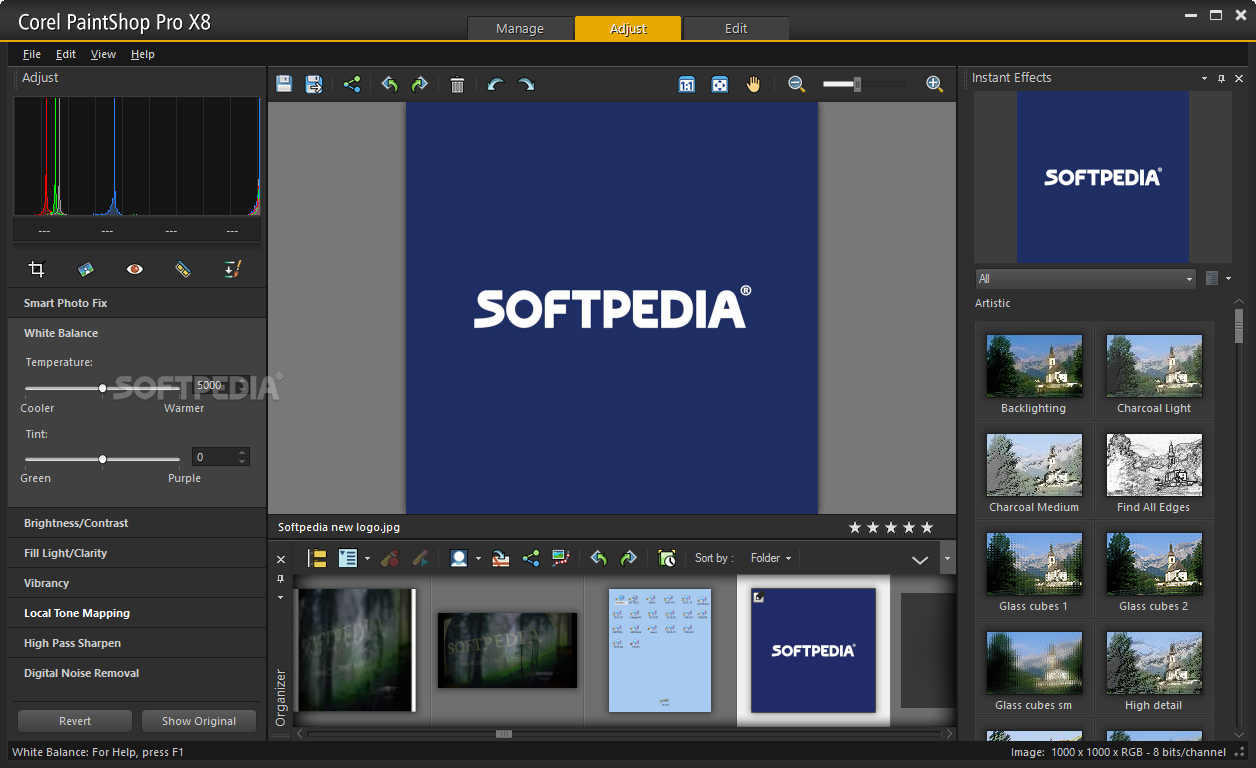The width and height of the screenshot is (1256, 768).
Task: Select the Red Eye removal tool
Action: (135, 268)
